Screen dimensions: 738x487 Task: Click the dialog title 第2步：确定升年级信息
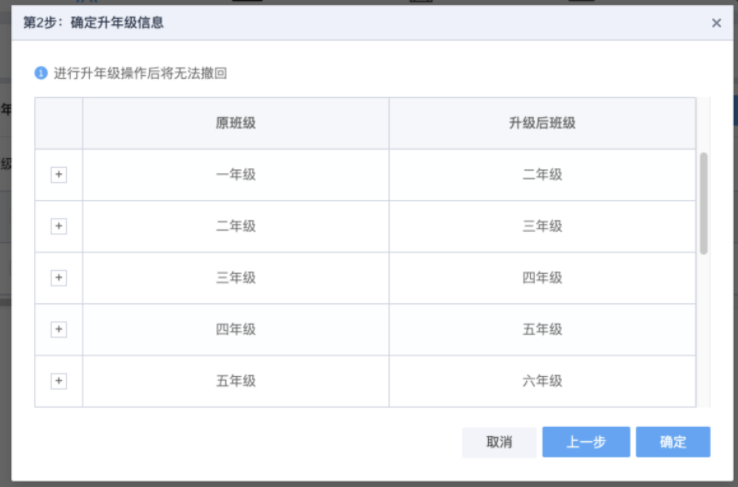coord(93,23)
